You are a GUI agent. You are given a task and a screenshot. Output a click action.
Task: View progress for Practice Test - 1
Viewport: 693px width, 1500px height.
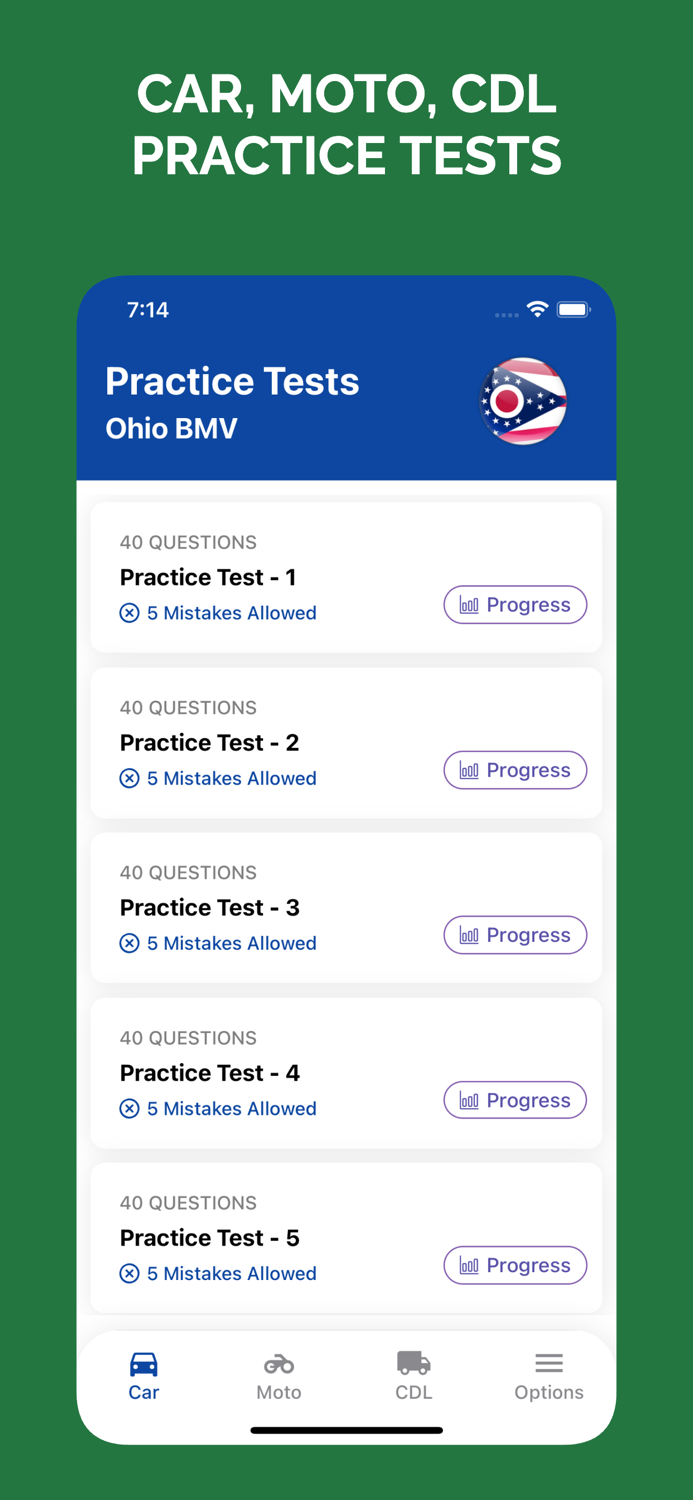515,604
